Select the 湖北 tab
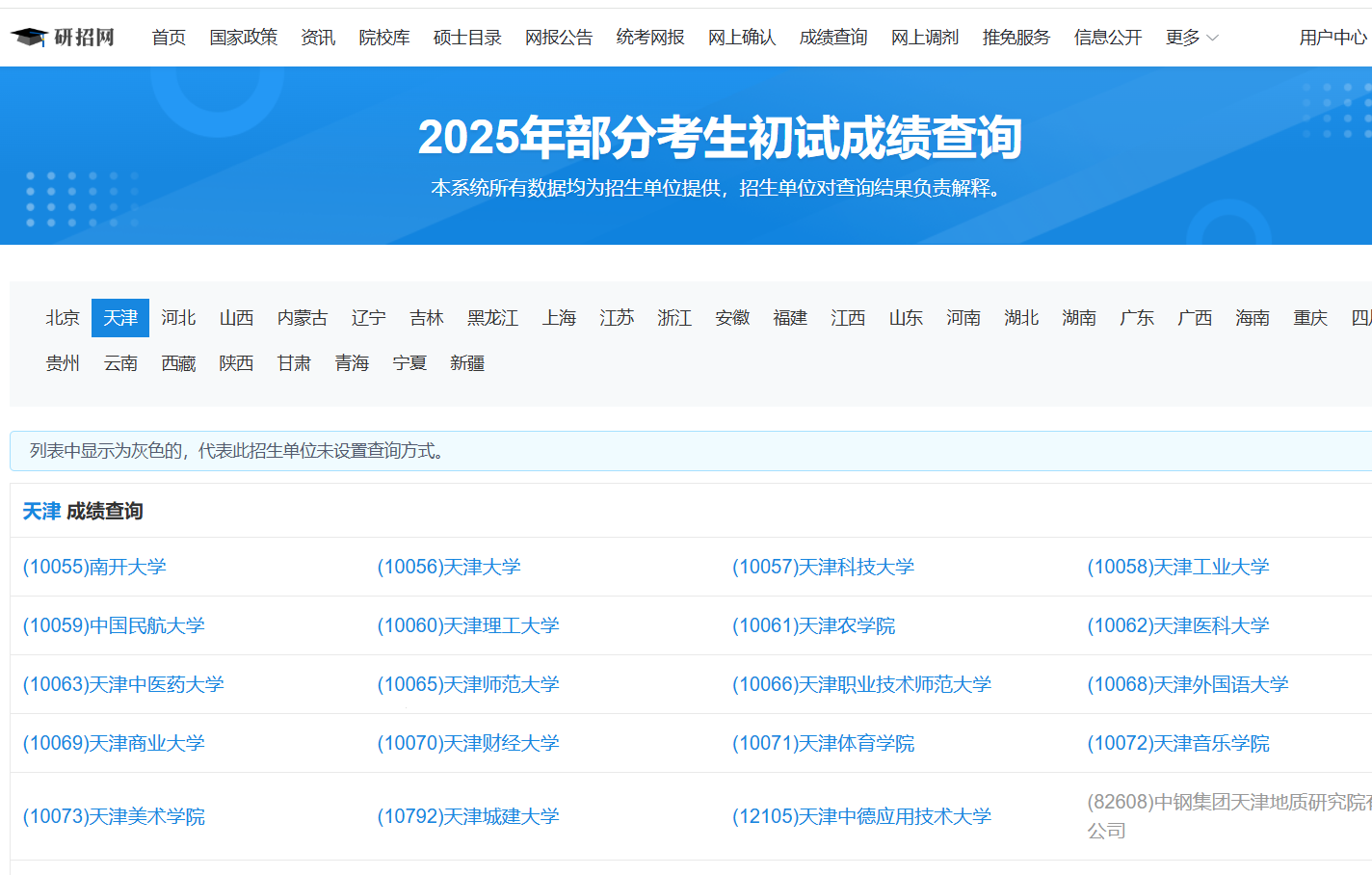 coord(1021,318)
